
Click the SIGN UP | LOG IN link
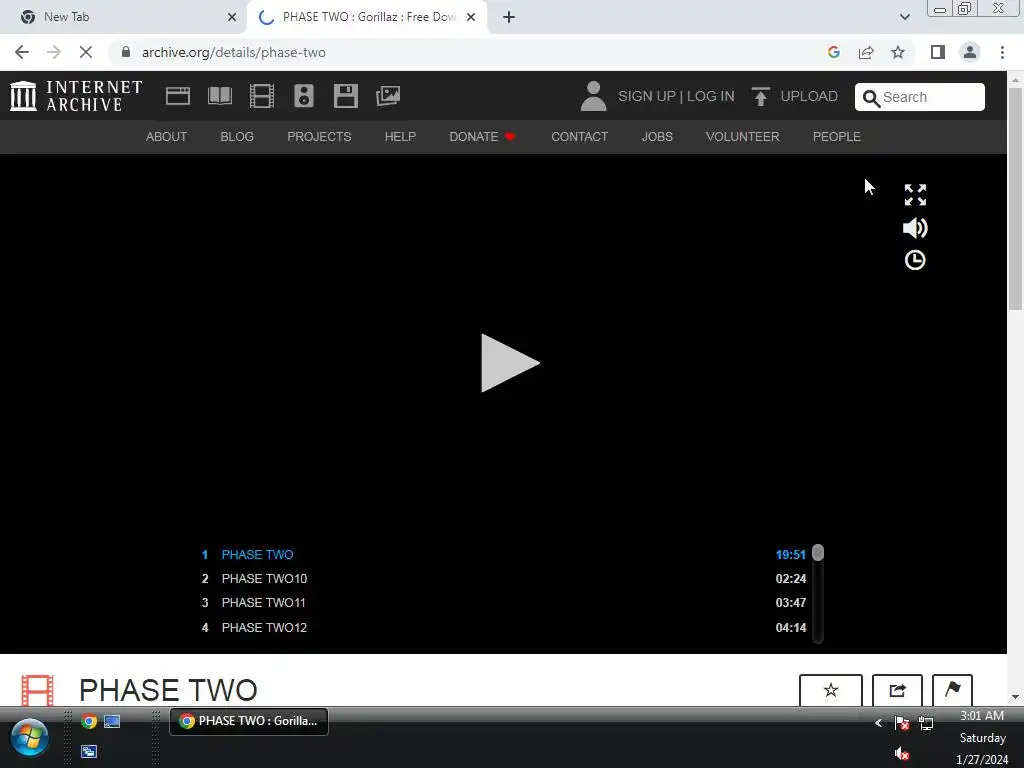(x=676, y=96)
